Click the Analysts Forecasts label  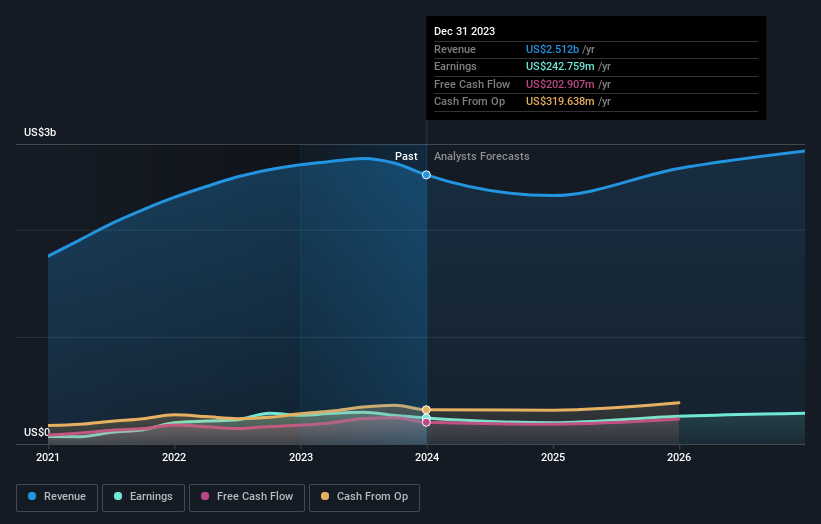click(x=481, y=156)
